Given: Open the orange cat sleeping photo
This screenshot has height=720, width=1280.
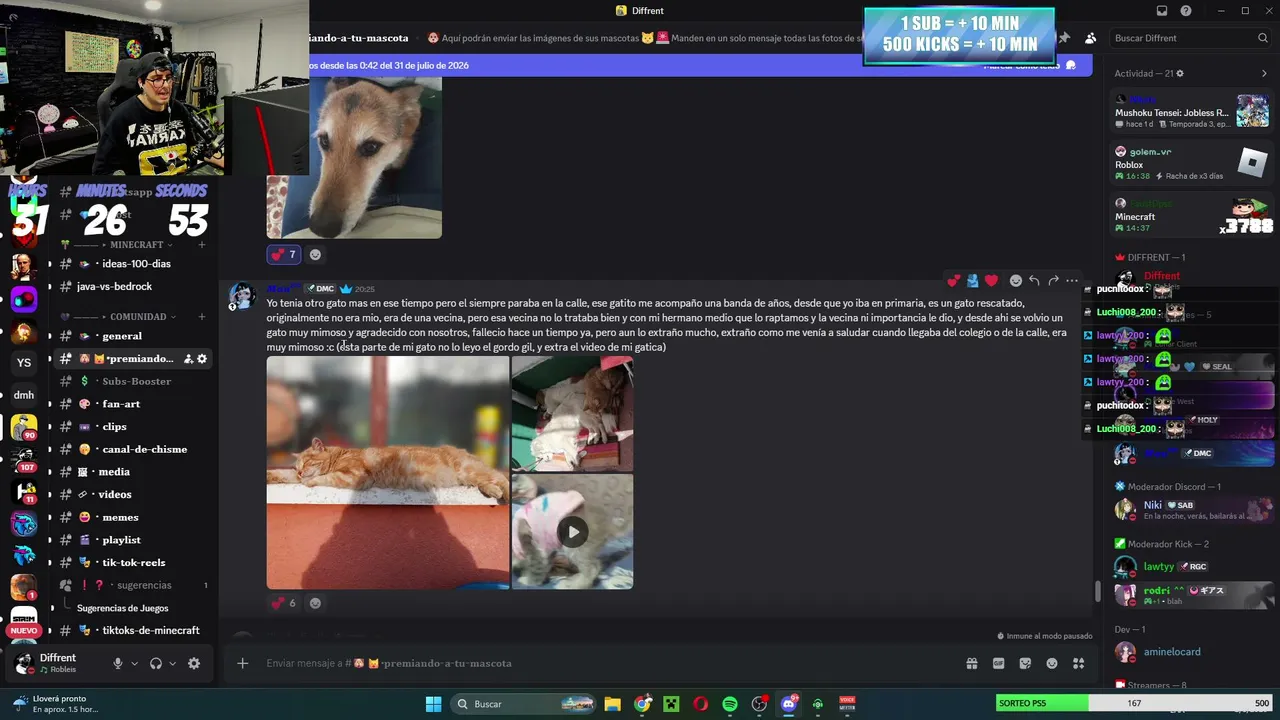Looking at the screenshot, I should (388, 473).
